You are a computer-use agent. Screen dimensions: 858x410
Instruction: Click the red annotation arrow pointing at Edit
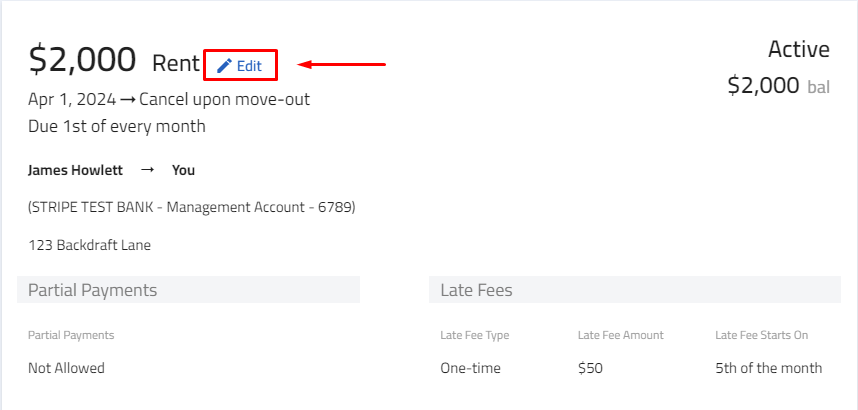pyautogui.click(x=341, y=65)
